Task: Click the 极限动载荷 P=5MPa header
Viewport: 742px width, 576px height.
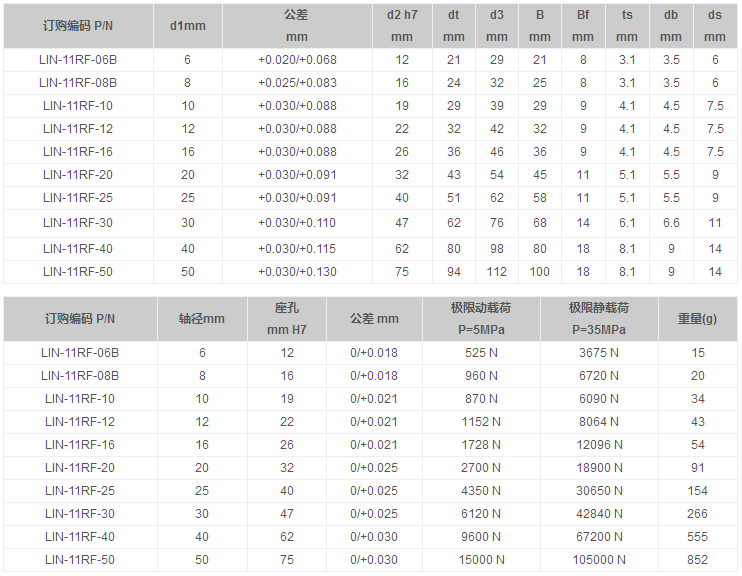Action: [478, 319]
